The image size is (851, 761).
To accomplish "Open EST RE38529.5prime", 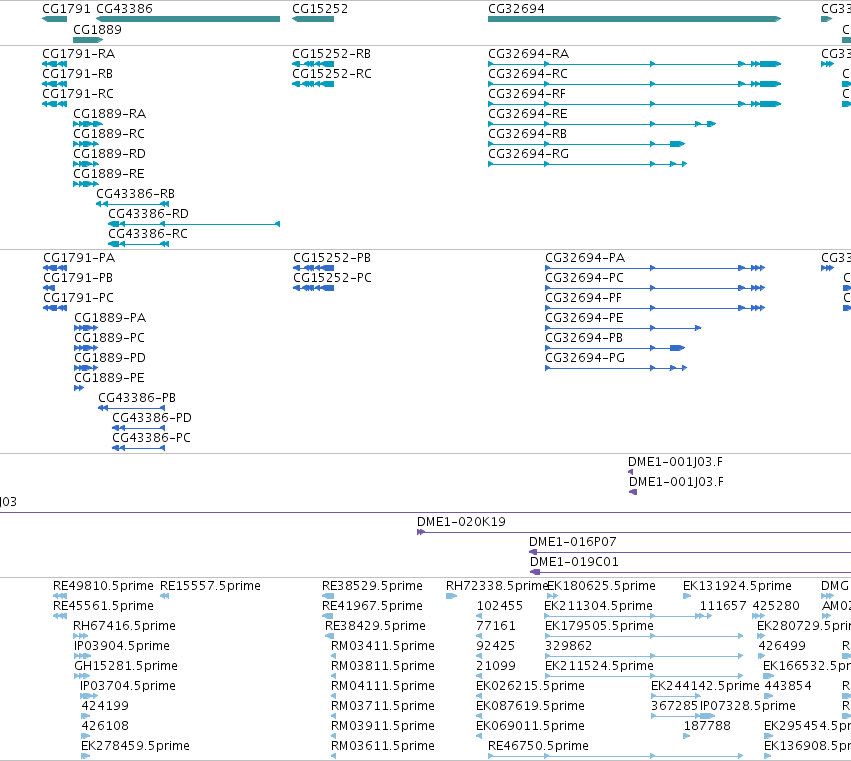I will [372, 586].
